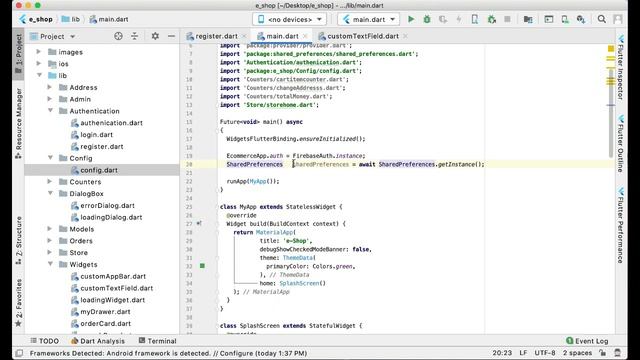Image resolution: width=640 pixels, height=360 pixels.
Task: Click 2 spaces indent setting
Action: [577, 353]
